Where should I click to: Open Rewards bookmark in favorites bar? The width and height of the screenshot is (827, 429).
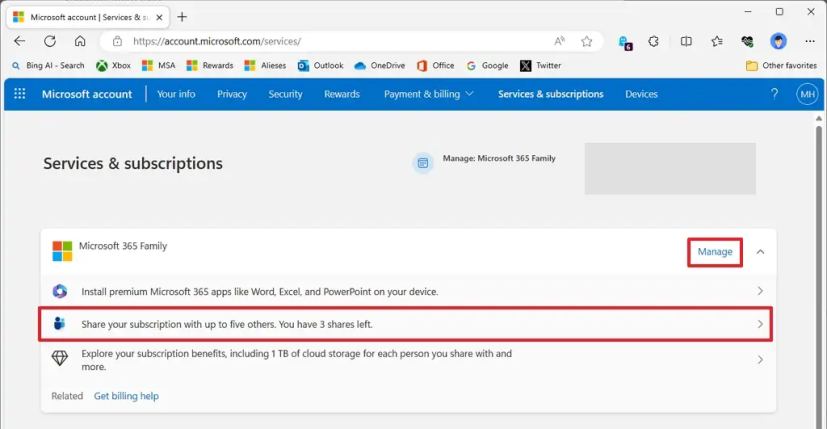[x=210, y=65]
